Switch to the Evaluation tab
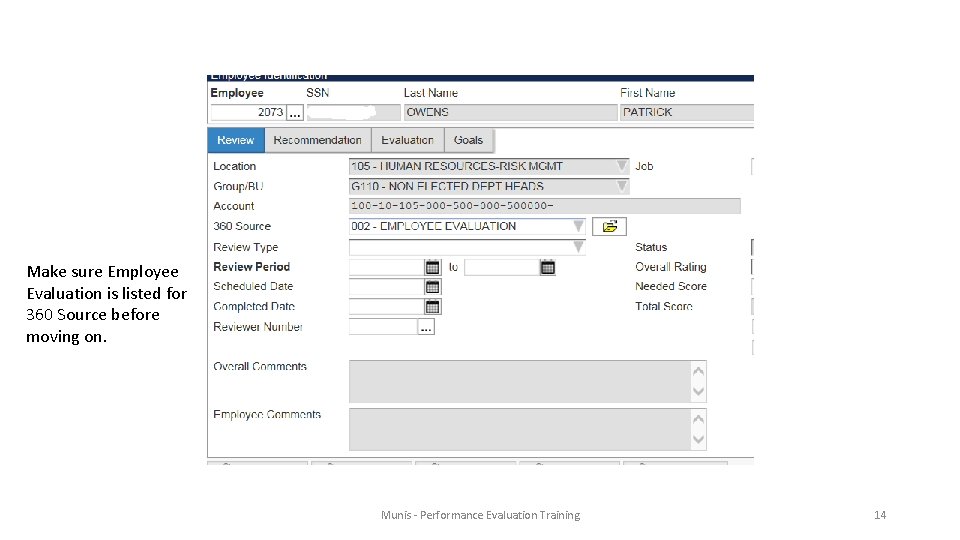The width and height of the screenshot is (960, 540). (x=408, y=140)
